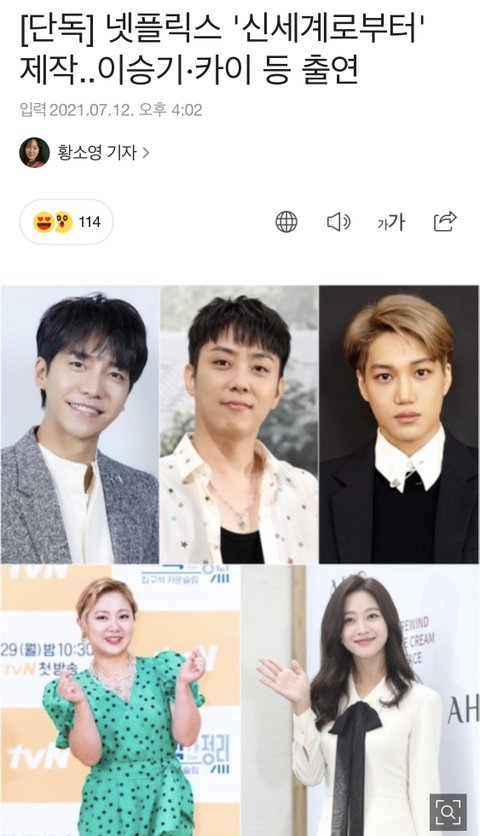Open the reporter profile avatar

[x=35, y=152]
